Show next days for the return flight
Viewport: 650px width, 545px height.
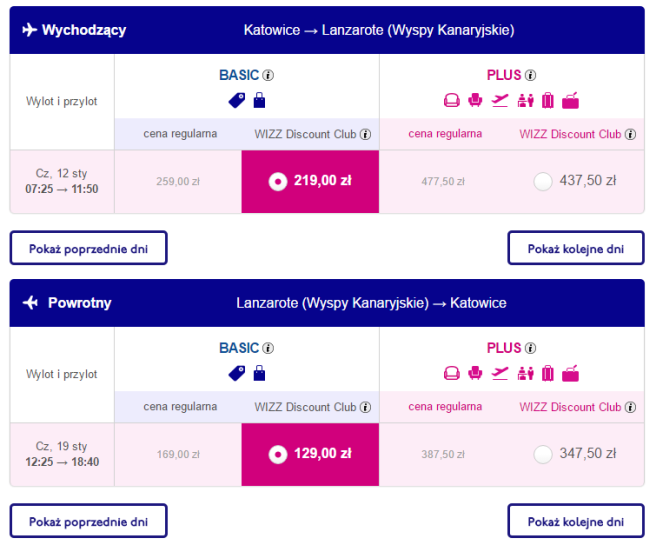point(576,521)
